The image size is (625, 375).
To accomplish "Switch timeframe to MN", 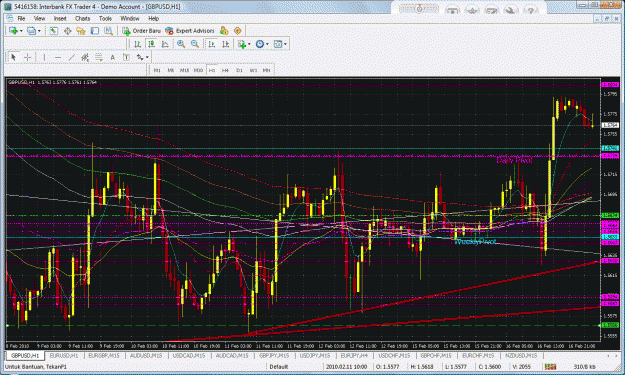I will (267, 70).
